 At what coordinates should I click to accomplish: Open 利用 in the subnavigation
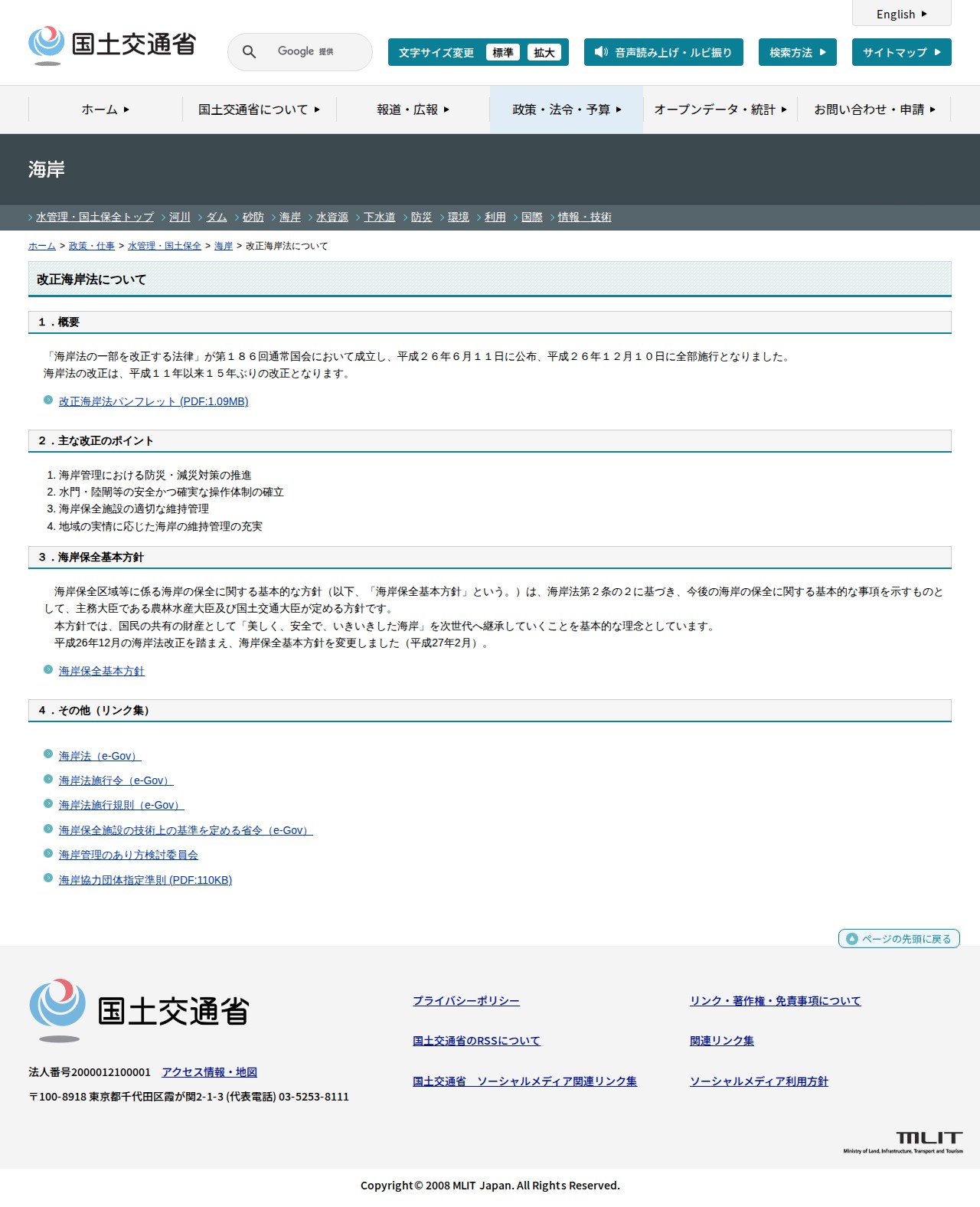495,218
